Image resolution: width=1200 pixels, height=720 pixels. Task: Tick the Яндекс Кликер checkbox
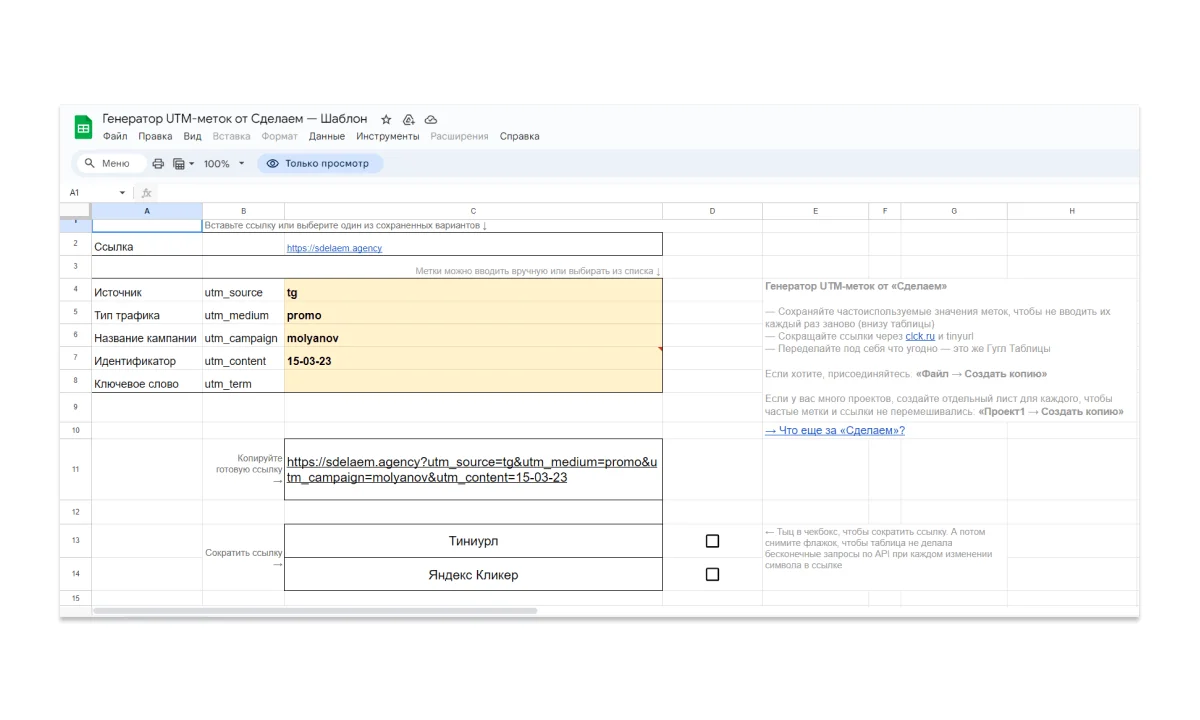(712, 574)
